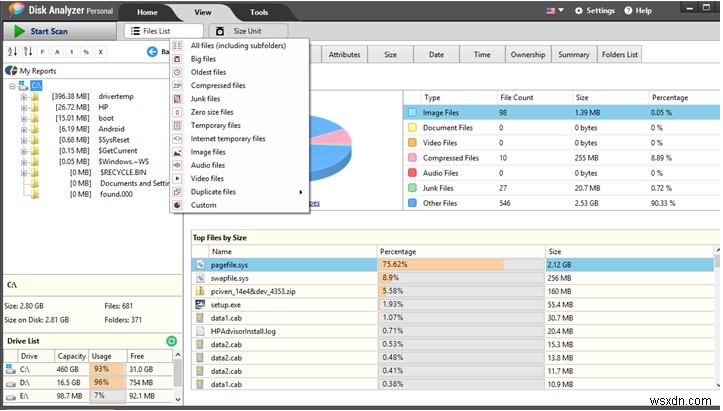
Task: Select 'All files (including subfolders)' menu item
Action: pos(238,45)
